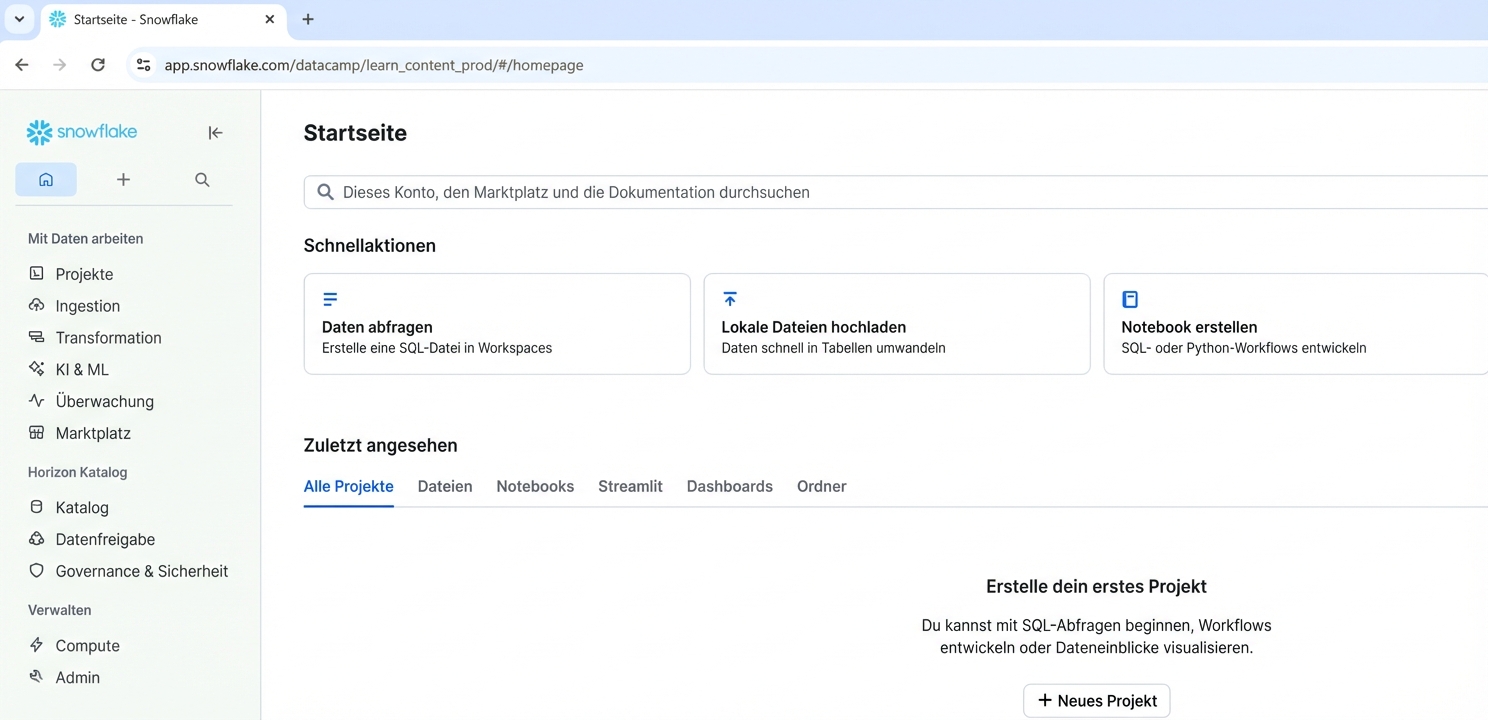Click the Transformation icon in the sidebar

click(x=36, y=337)
